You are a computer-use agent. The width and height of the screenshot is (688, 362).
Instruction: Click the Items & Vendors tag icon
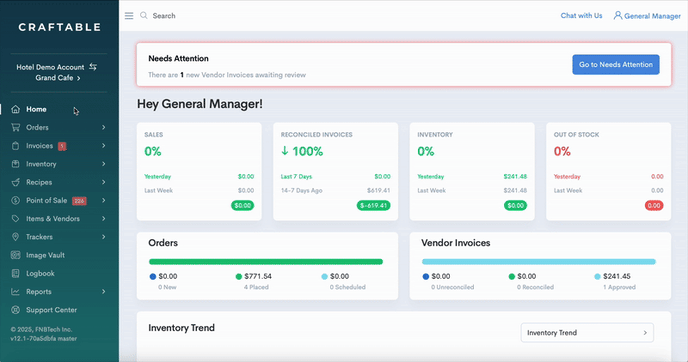pyautogui.click(x=15, y=219)
